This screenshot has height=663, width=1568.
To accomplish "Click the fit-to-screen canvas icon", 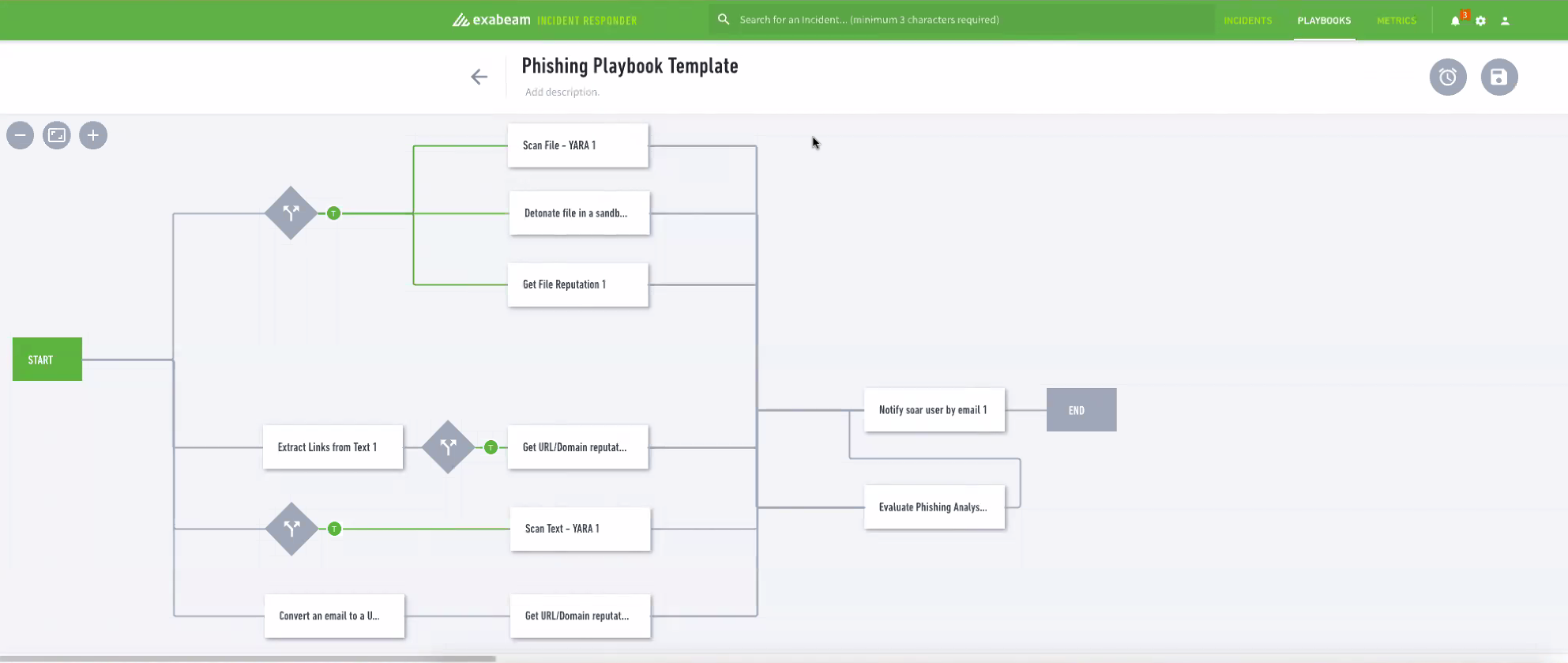I will click(57, 135).
